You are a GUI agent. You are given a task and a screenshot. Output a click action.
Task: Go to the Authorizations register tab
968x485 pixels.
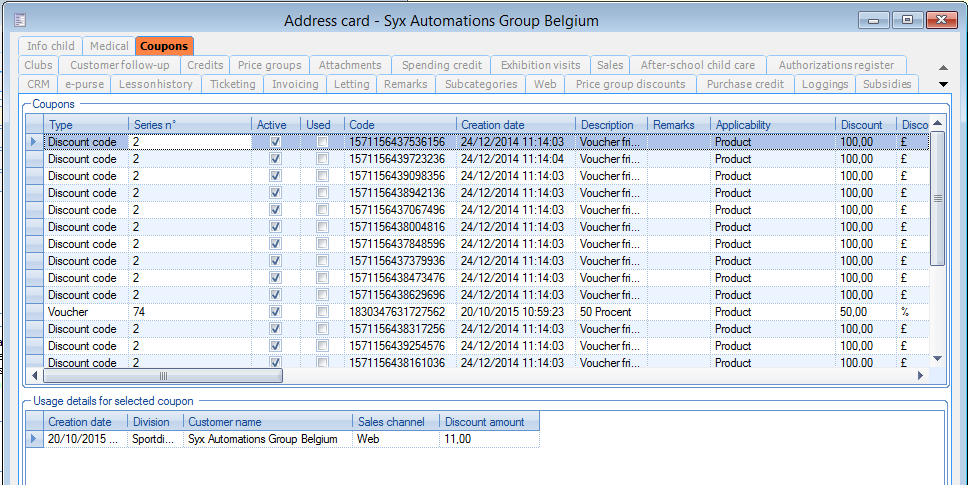point(836,65)
